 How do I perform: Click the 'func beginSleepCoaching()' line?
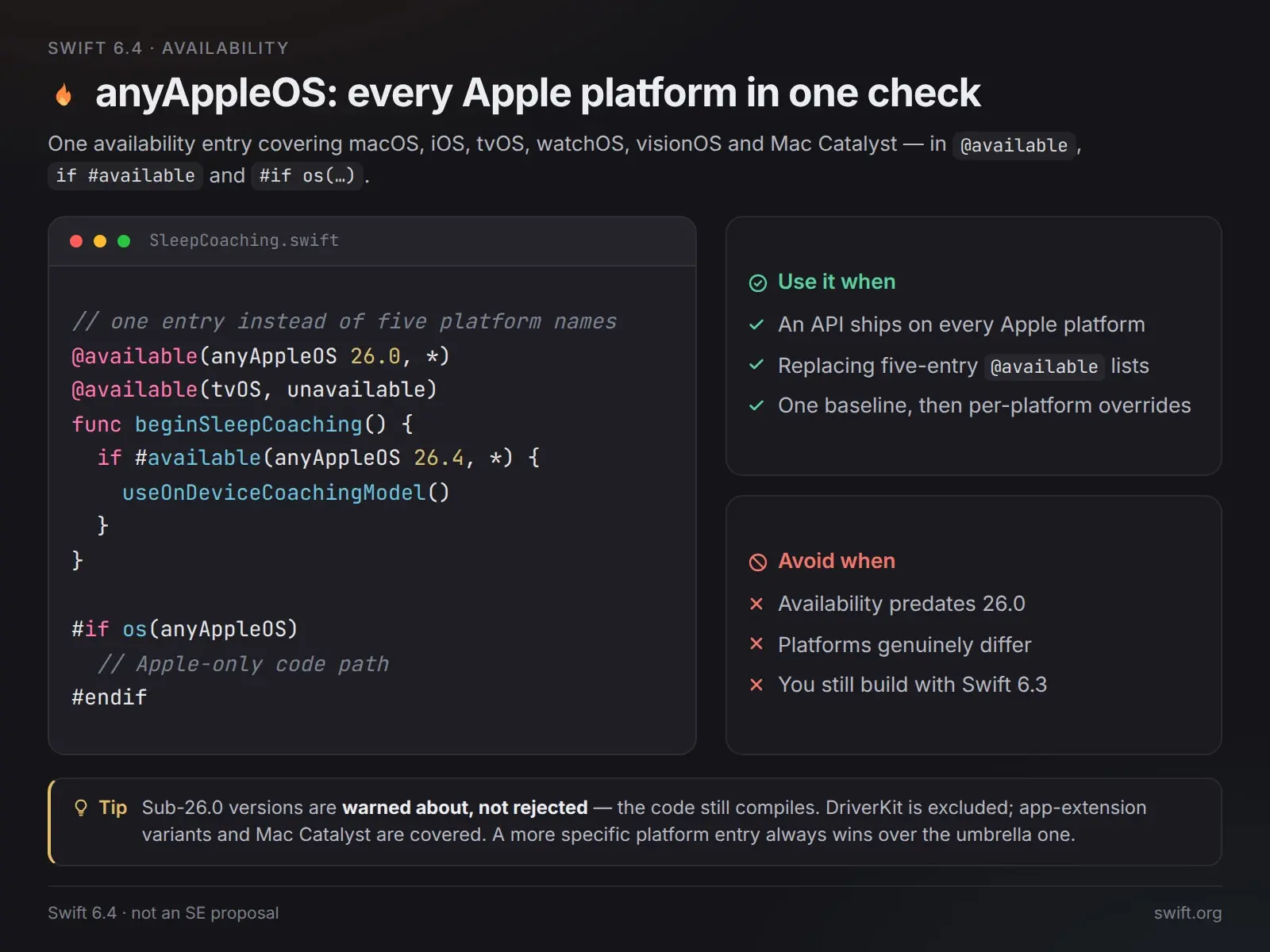tap(243, 424)
